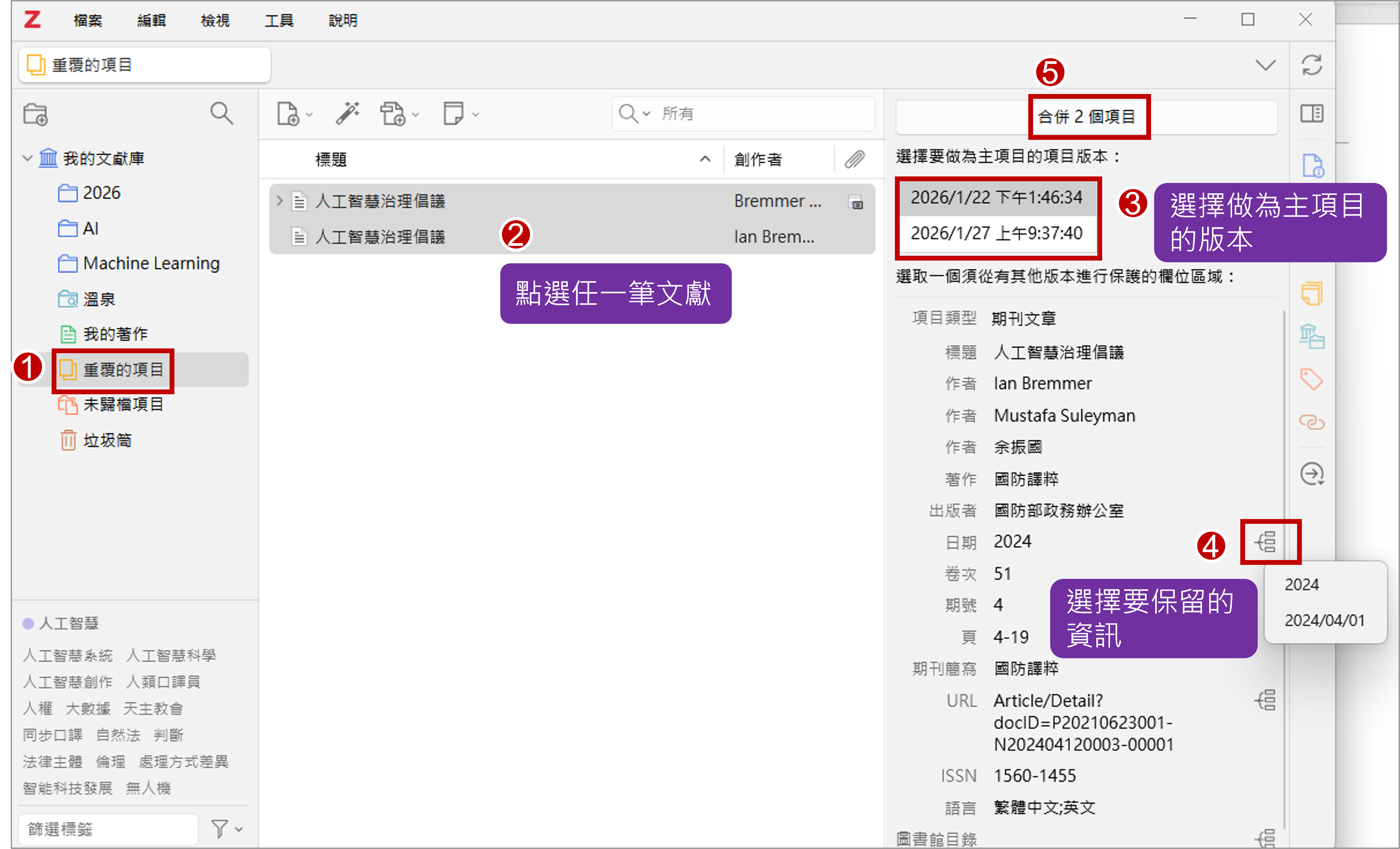The width and height of the screenshot is (1400, 849).
Task: Select the 2026/1/22 master item version
Action: (x=996, y=197)
